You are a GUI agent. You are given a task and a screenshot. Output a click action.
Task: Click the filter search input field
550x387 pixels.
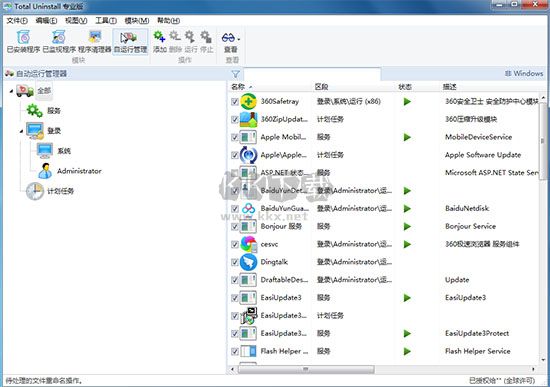coord(312,74)
